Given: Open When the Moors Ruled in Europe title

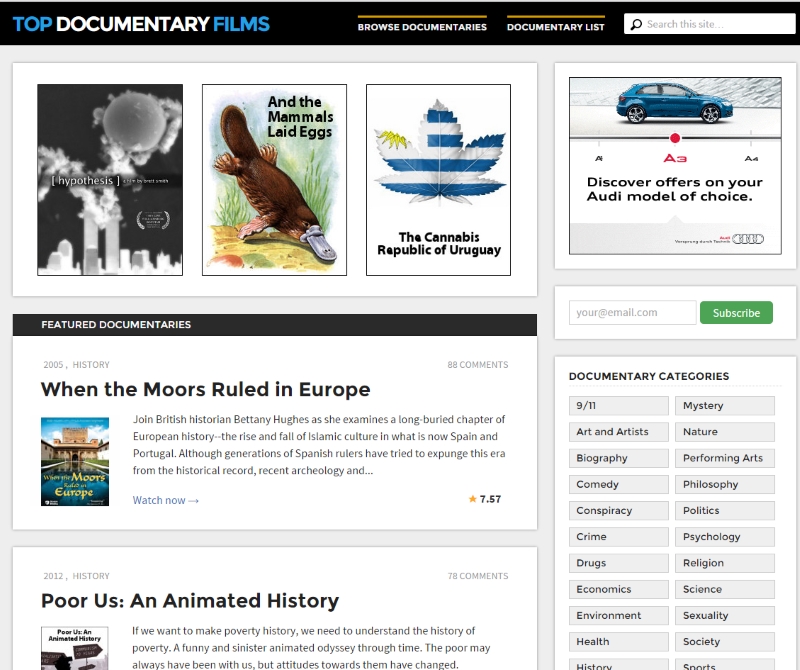Looking at the screenshot, I should pos(206,389).
